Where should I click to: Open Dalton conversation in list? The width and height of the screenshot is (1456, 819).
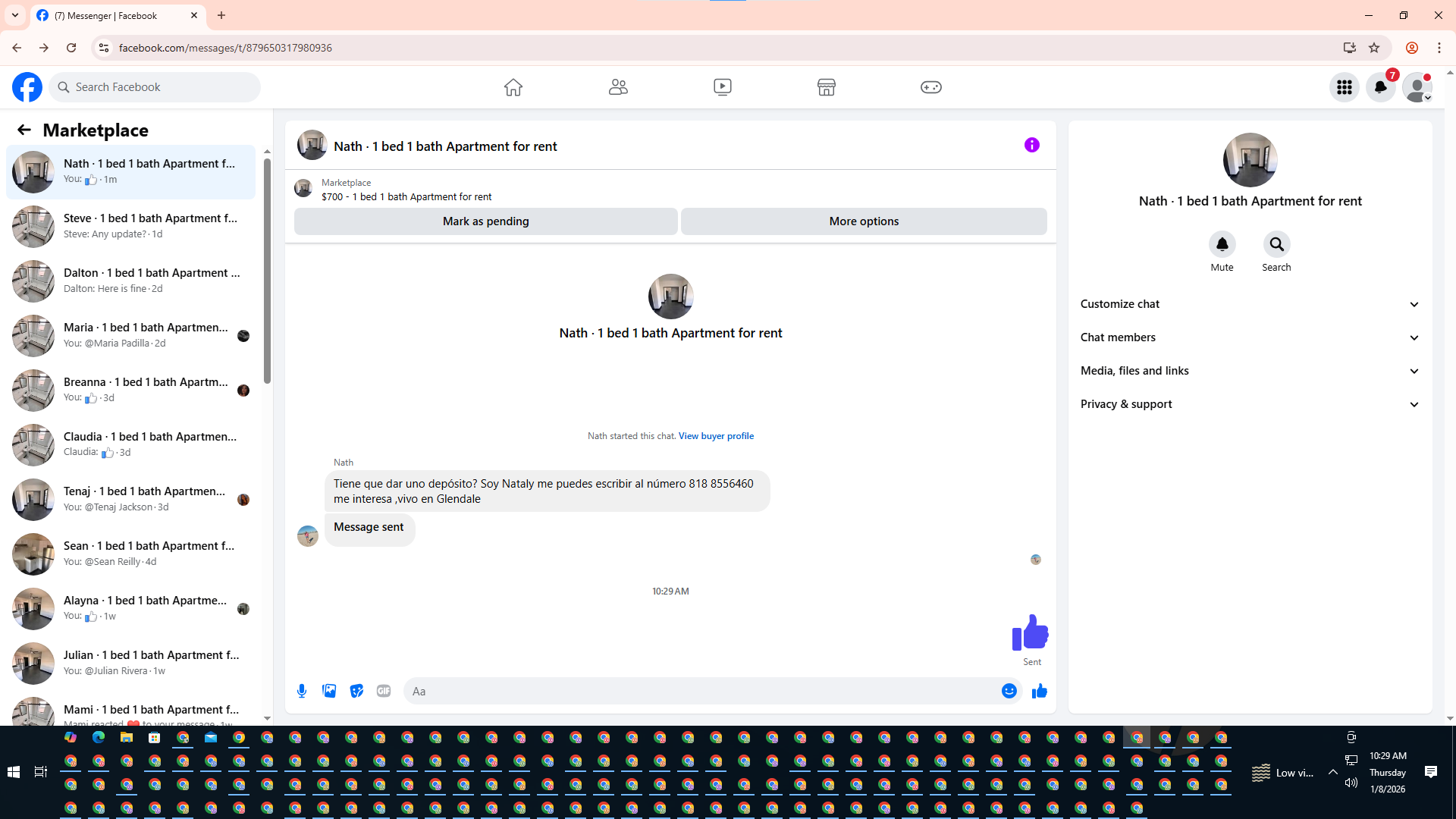click(x=130, y=281)
